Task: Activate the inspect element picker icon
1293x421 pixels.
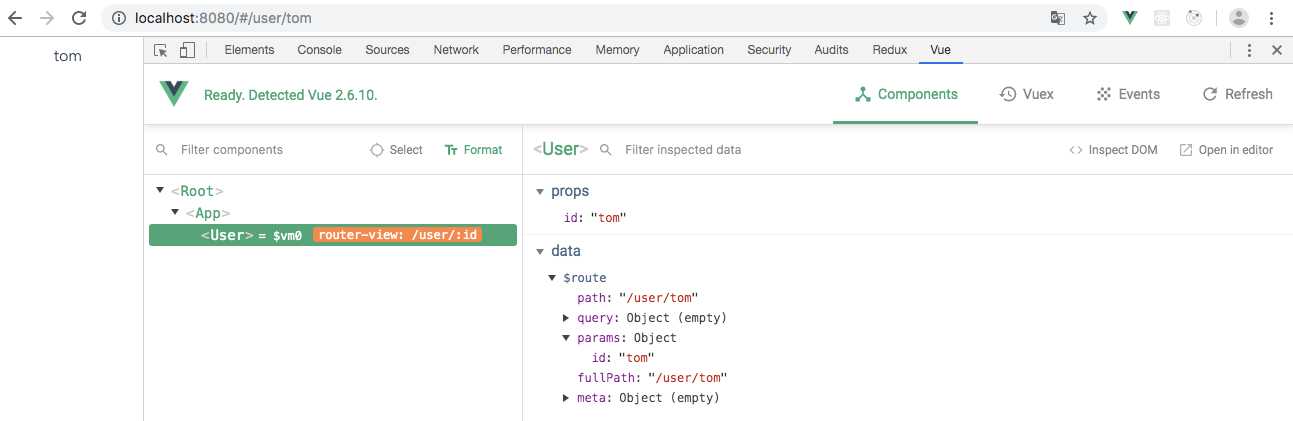Action: pos(162,50)
